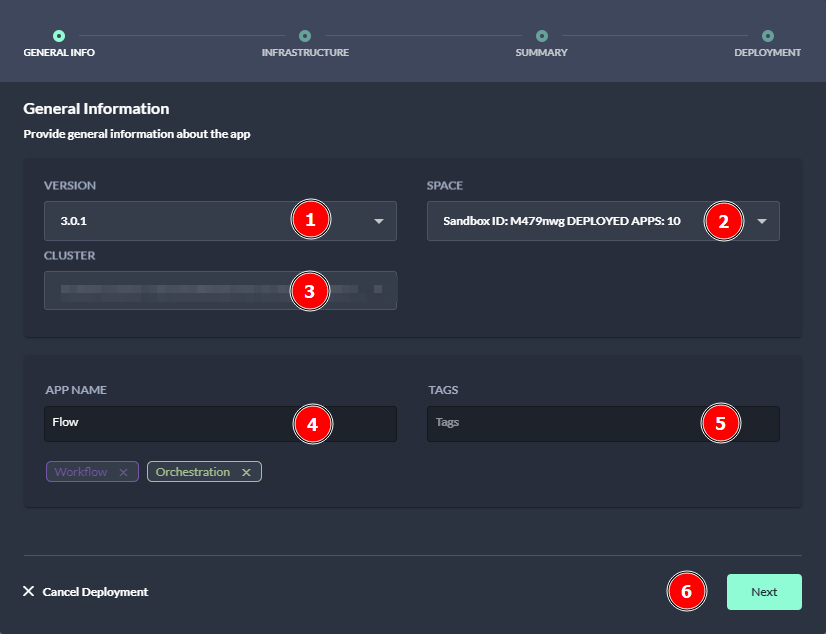Image resolution: width=826 pixels, height=634 pixels.
Task: Click the red badge numbered 3
Action: (310, 291)
